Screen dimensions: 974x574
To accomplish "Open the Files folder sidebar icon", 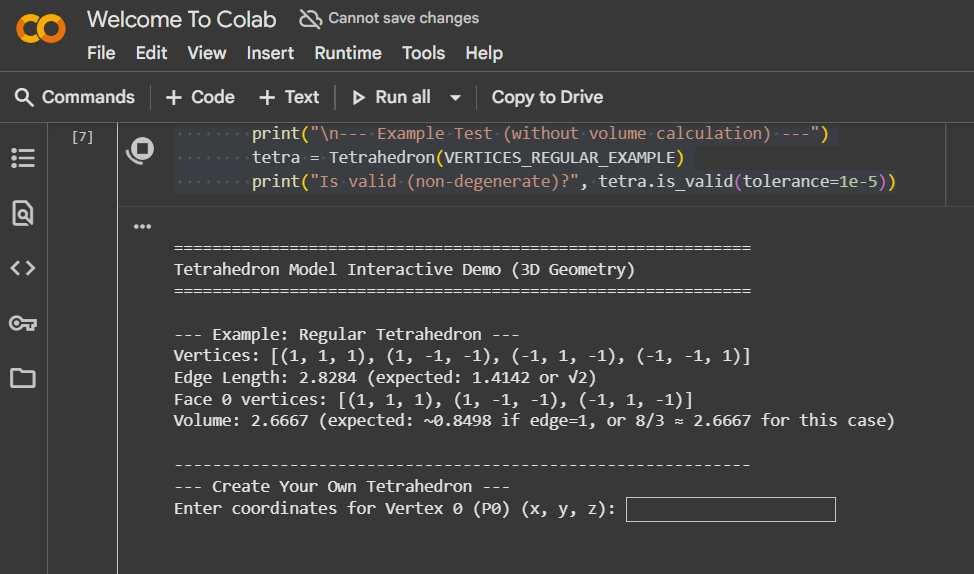I will [22, 378].
